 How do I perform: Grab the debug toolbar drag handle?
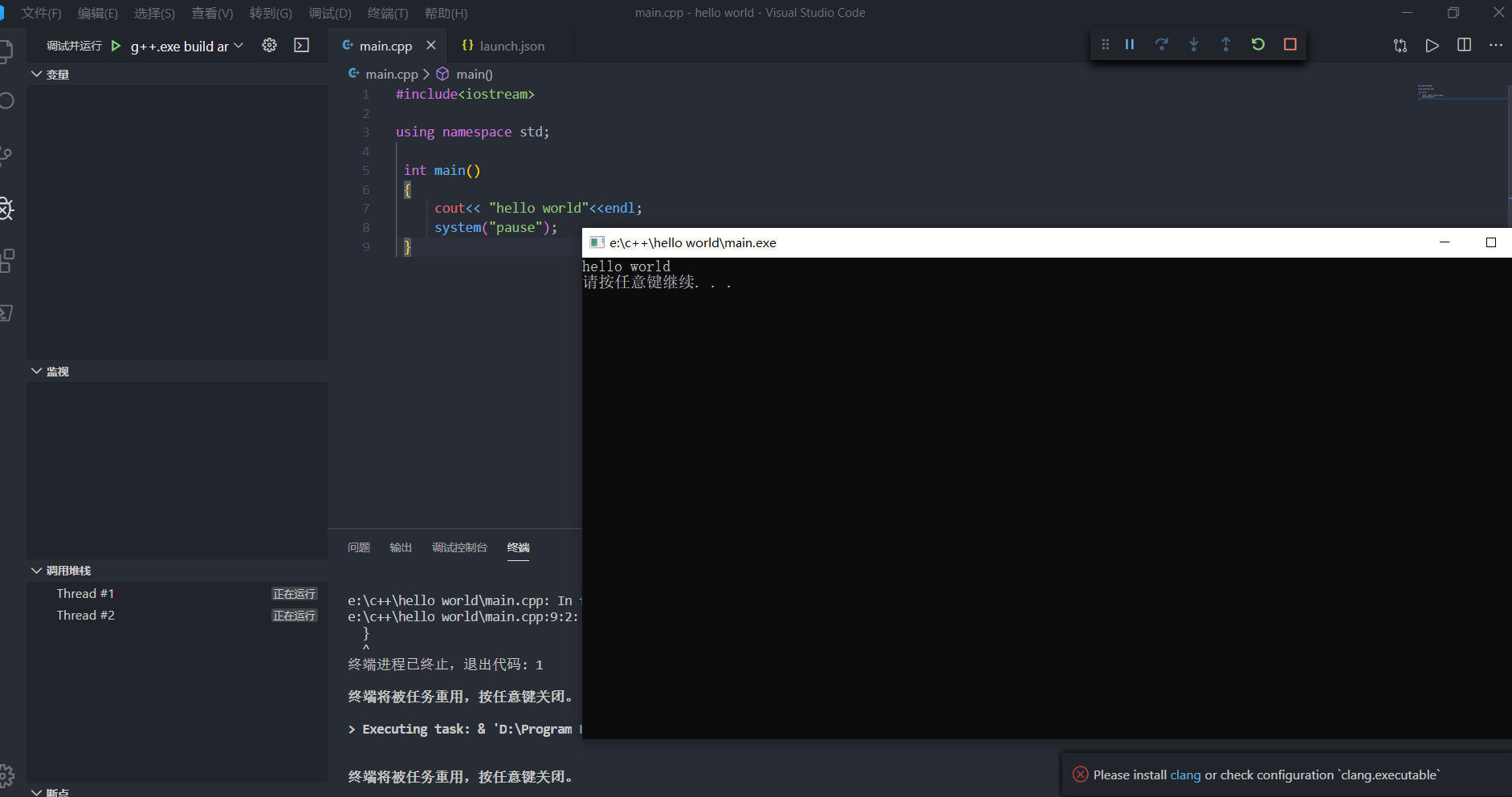tap(1106, 45)
